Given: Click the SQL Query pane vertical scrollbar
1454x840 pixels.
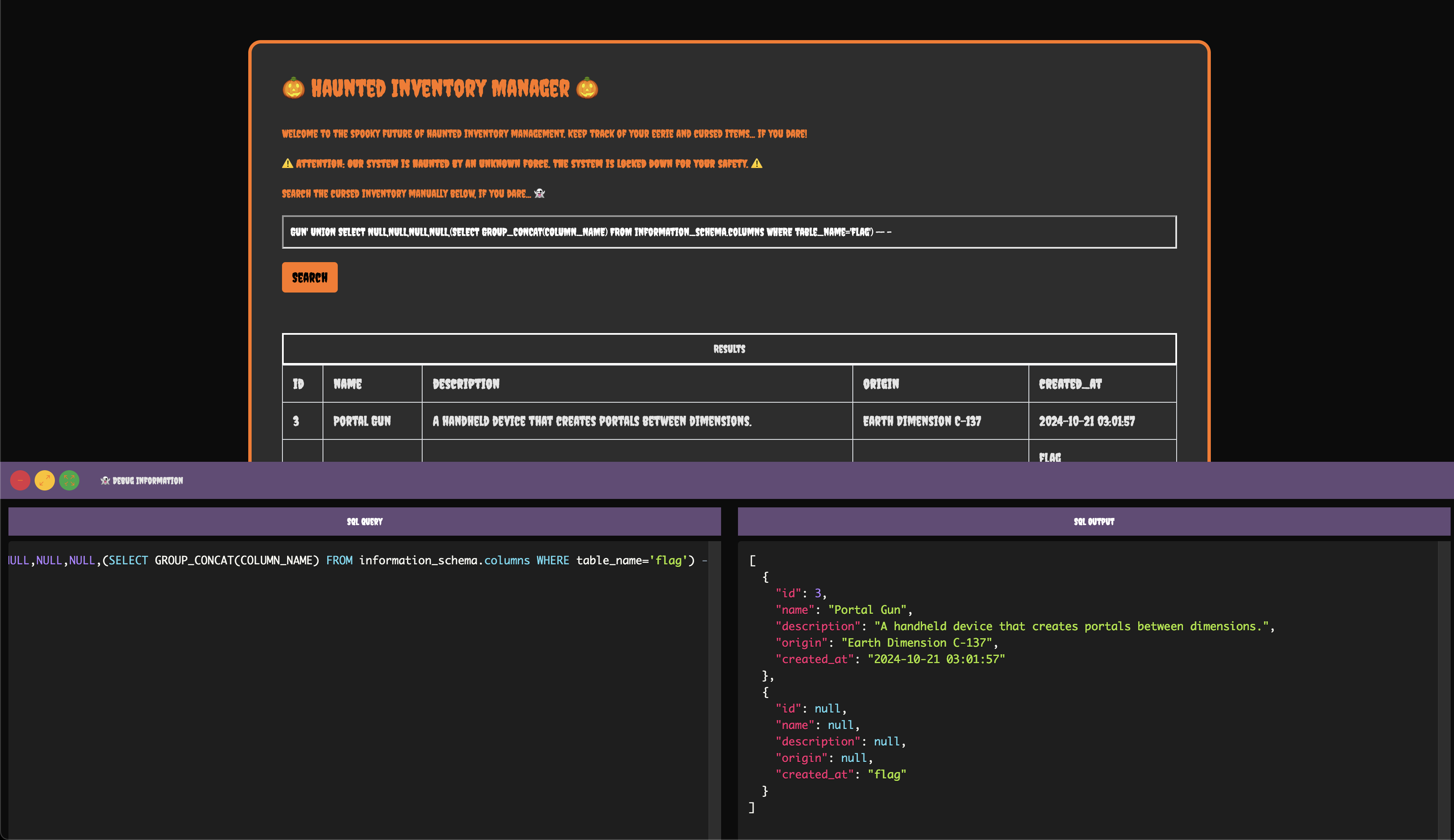Looking at the screenshot, I should (714, 690).
